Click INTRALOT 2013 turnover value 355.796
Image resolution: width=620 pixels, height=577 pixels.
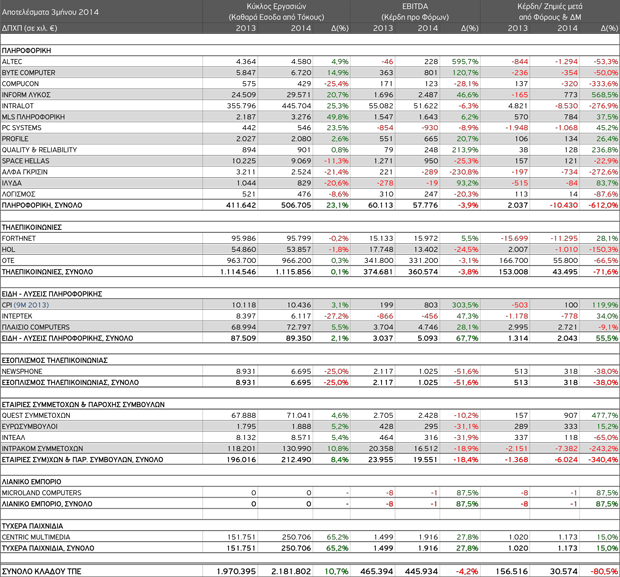(241, 106)
